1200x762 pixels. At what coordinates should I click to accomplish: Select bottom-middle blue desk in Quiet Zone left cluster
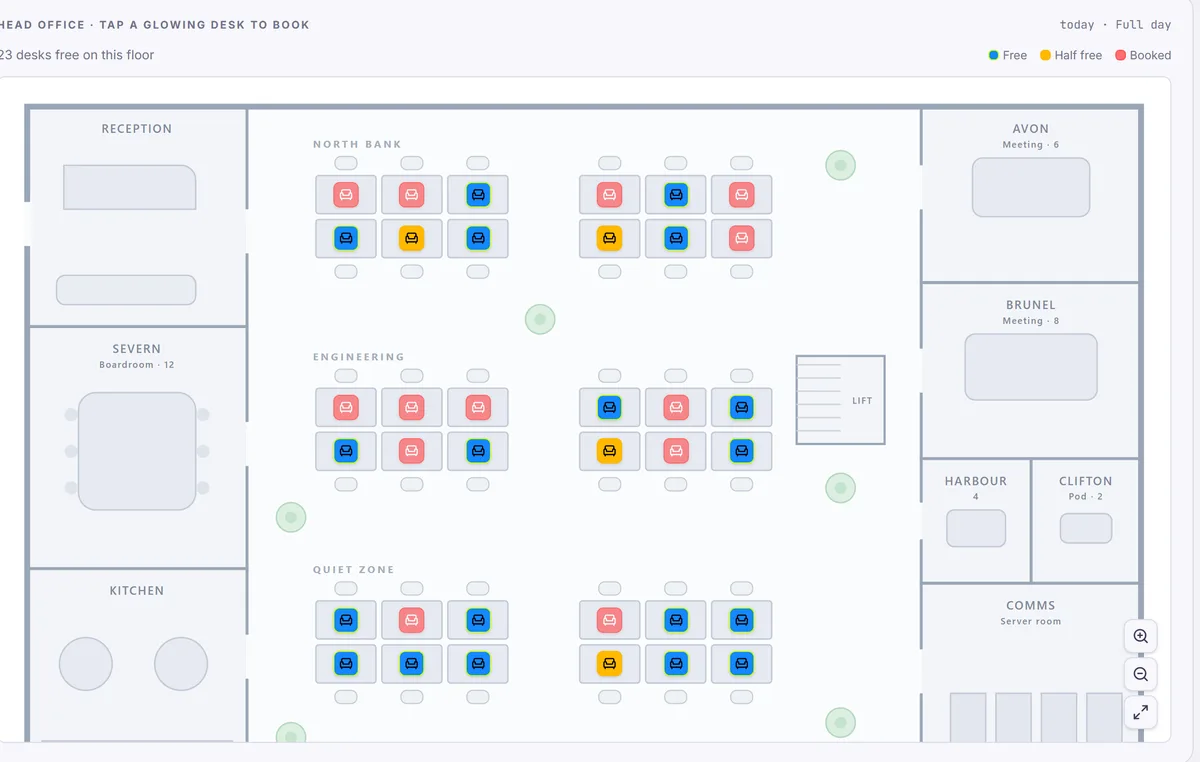tap(412, 663)
